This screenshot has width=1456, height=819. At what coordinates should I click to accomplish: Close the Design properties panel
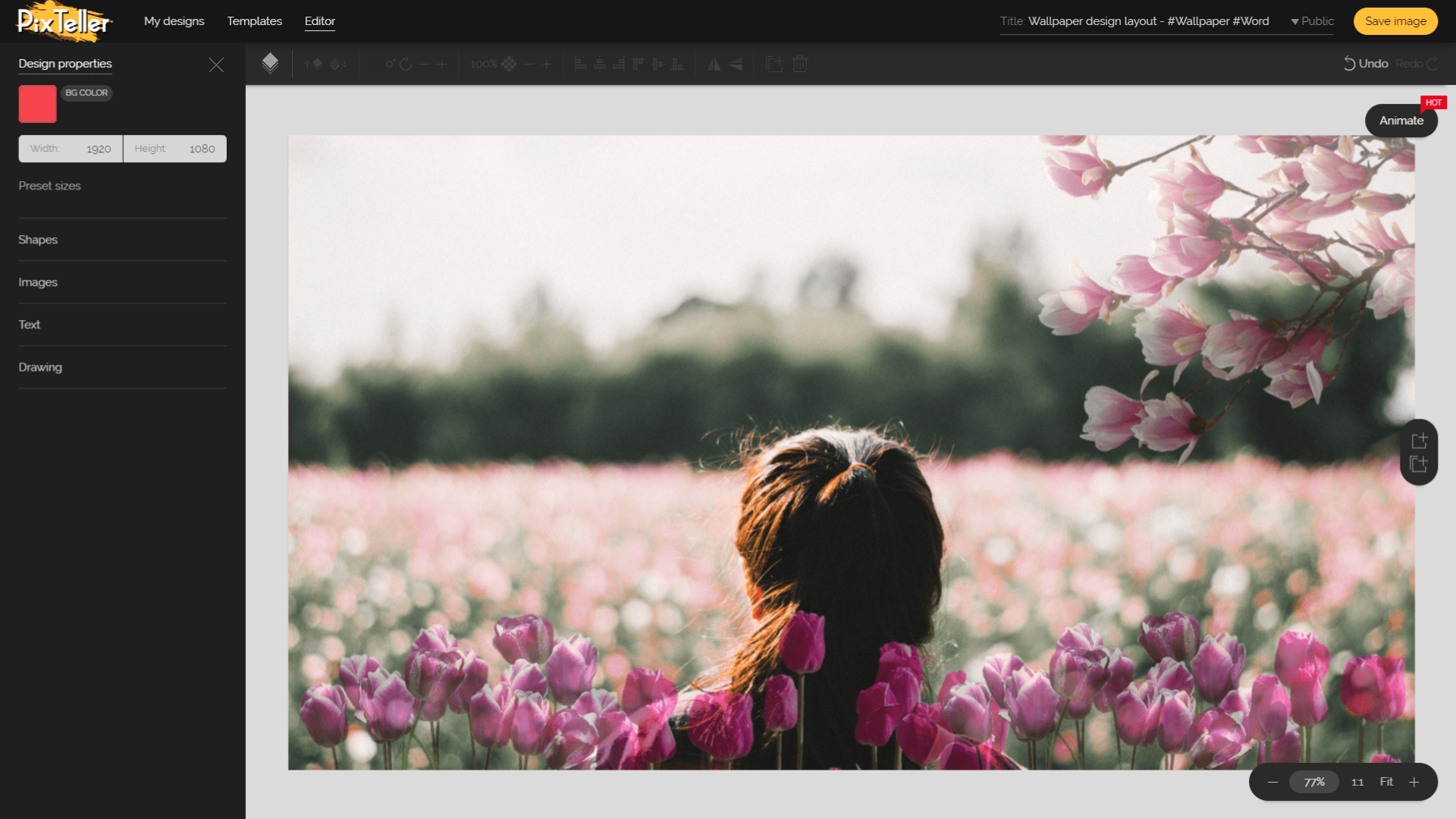[216, 65]
